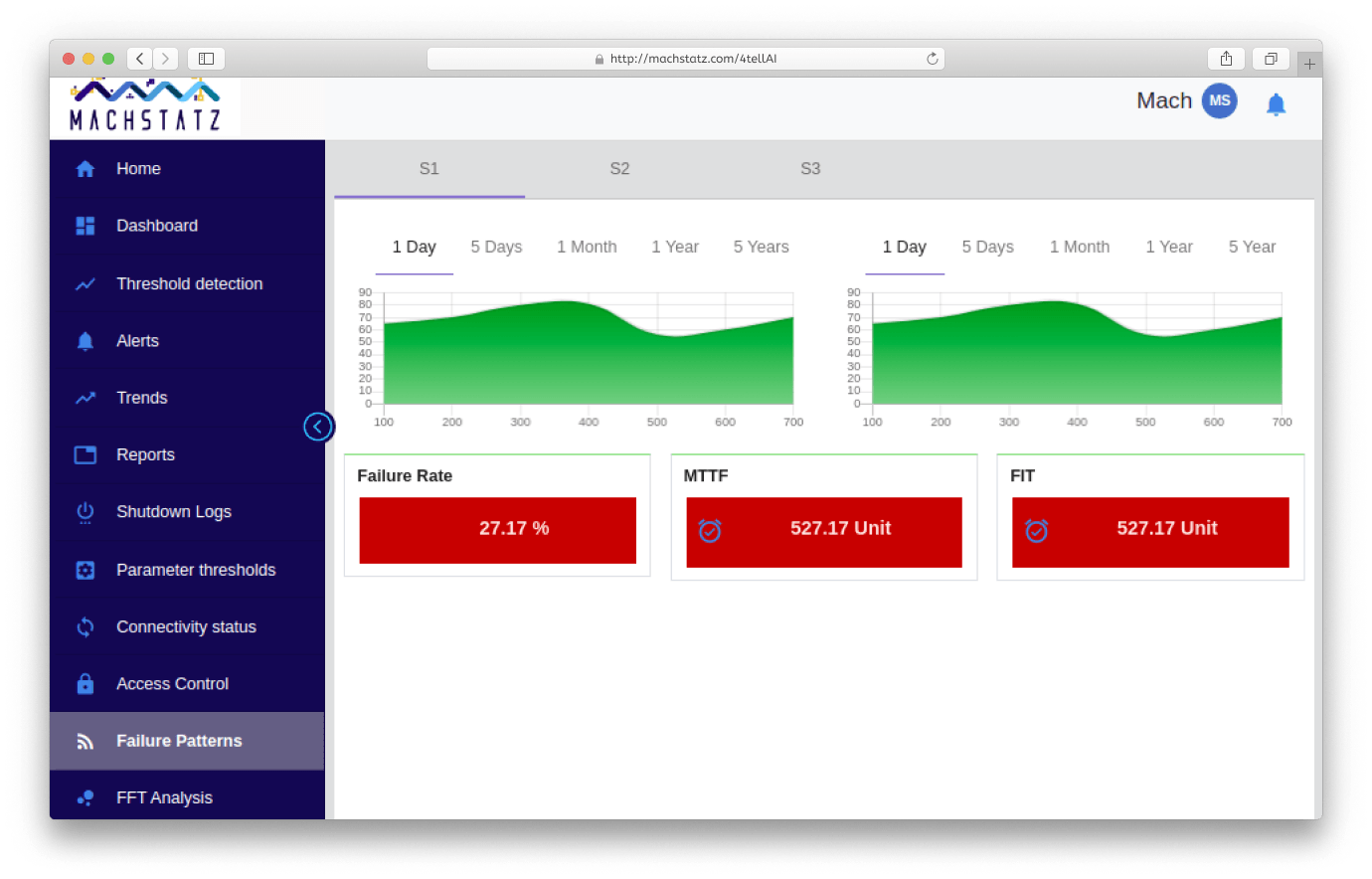Click the Connectivity status sync icon

86,627
